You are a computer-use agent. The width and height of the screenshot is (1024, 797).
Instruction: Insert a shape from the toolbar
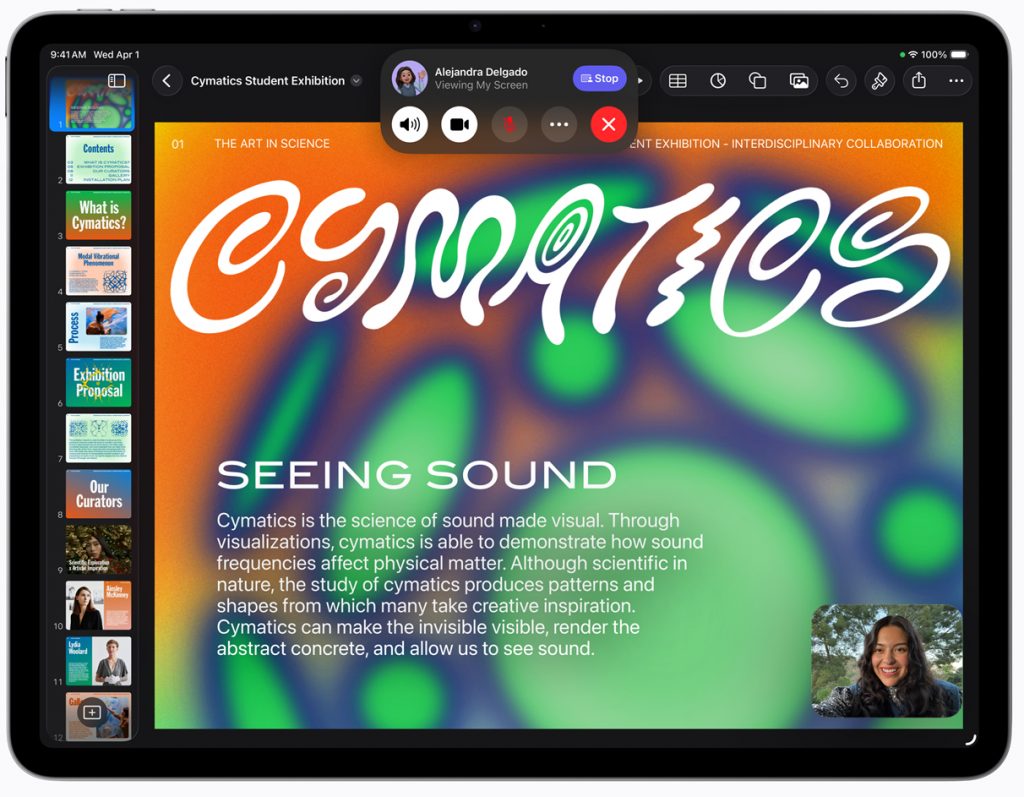coord(758,81)
